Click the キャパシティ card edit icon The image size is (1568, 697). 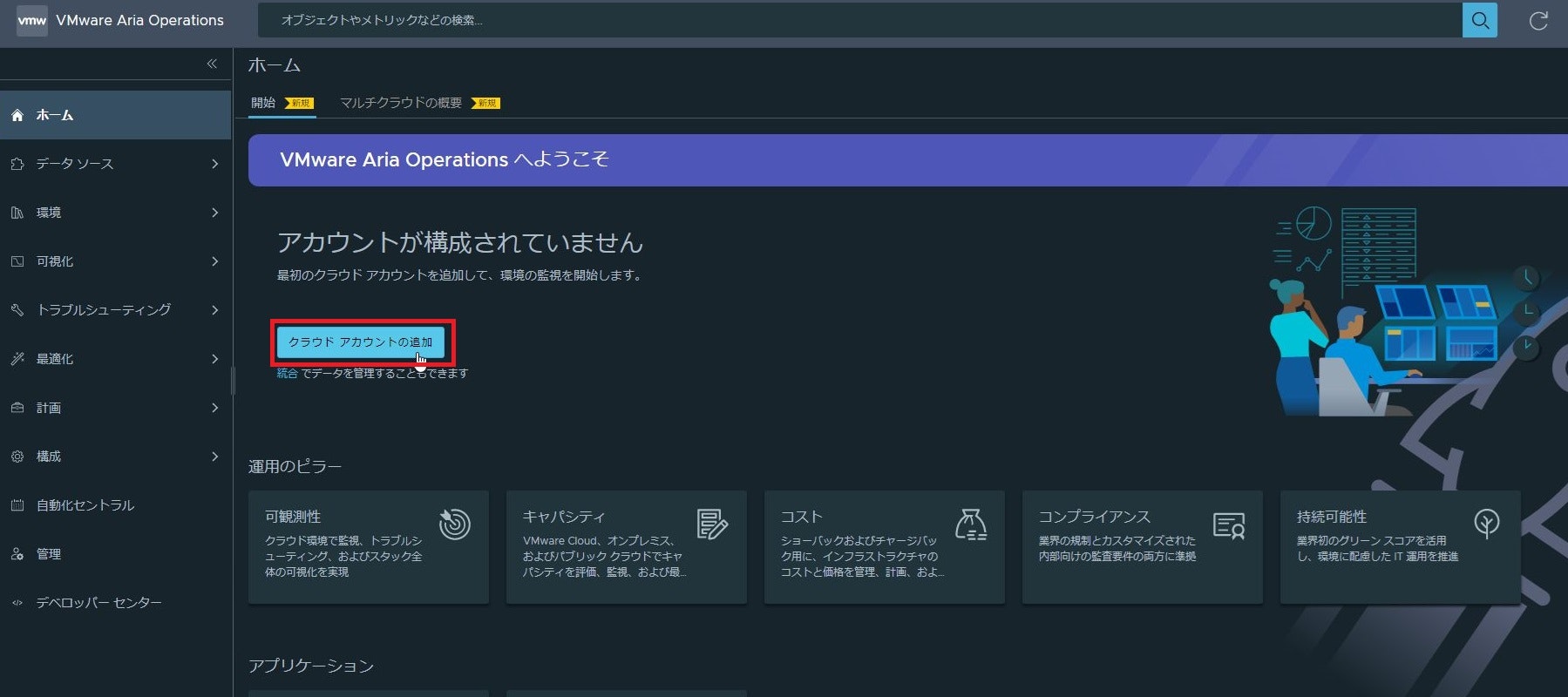click(x=712, y=524)
